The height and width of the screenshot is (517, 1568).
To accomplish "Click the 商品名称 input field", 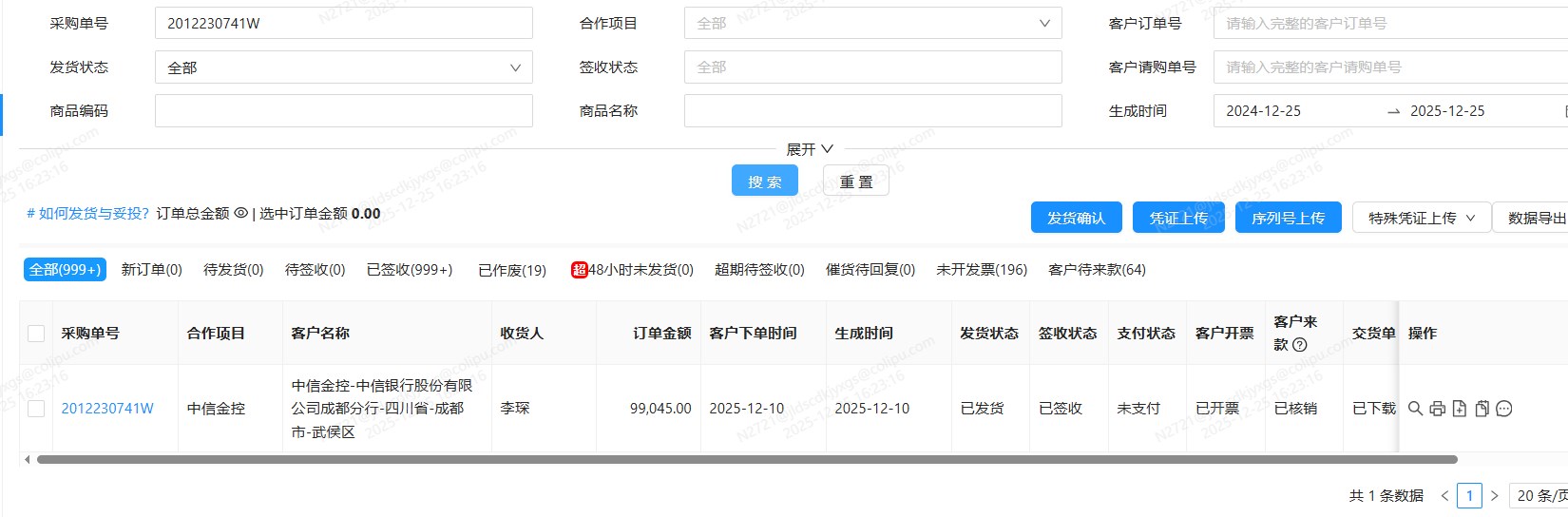I will [872, 111].
